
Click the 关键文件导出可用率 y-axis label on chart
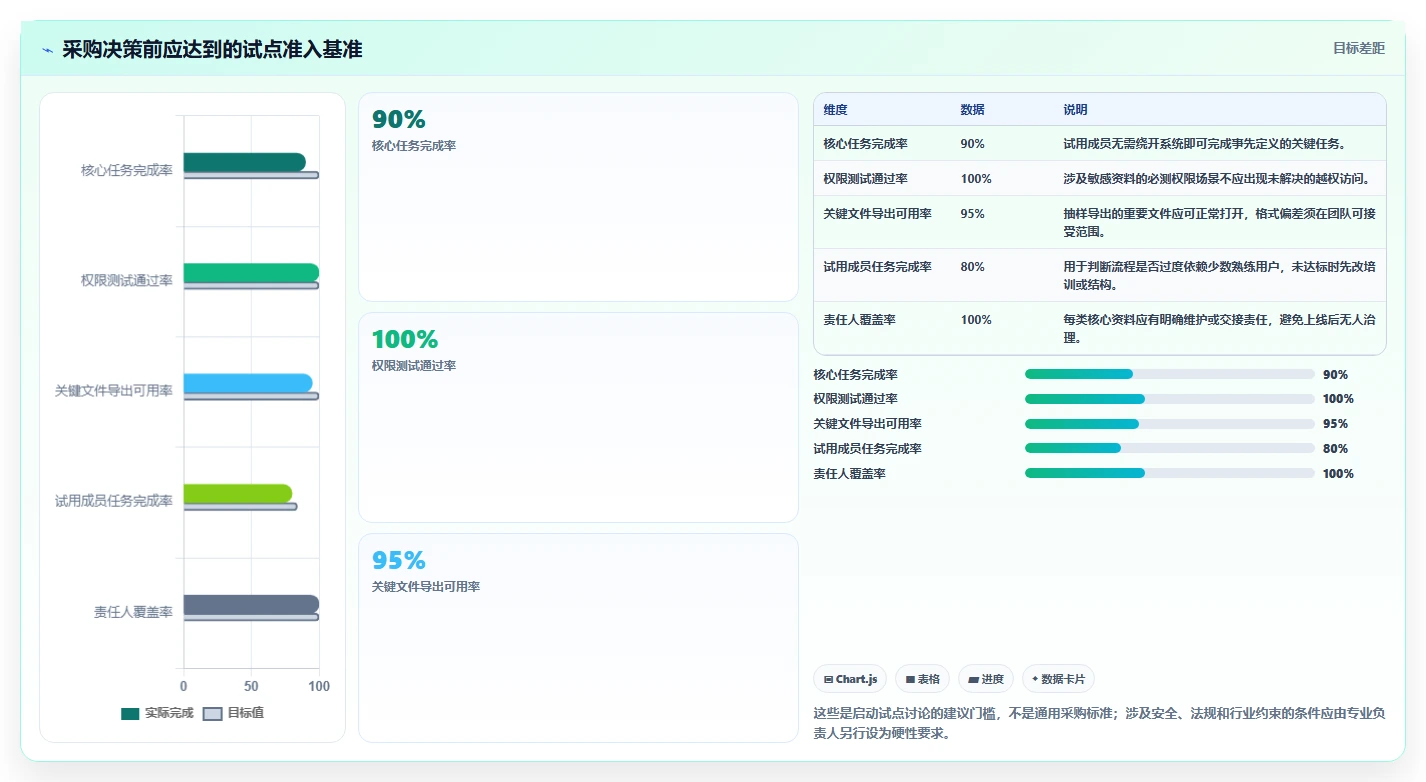(114, 391)
